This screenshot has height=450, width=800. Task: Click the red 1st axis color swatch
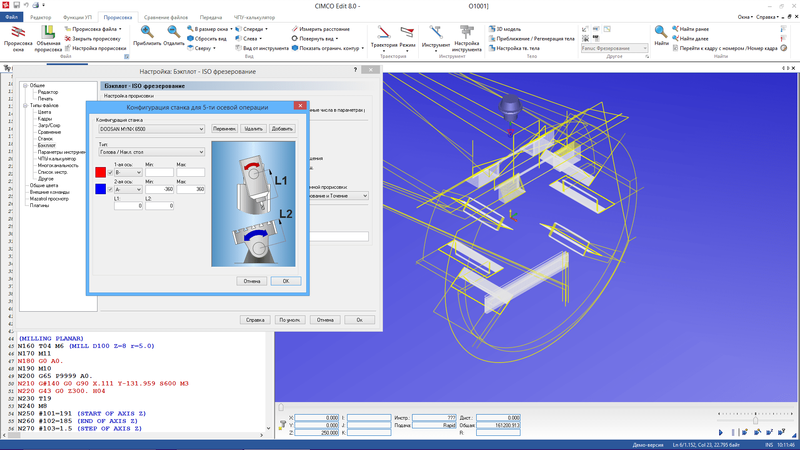[x=100, y=173]
